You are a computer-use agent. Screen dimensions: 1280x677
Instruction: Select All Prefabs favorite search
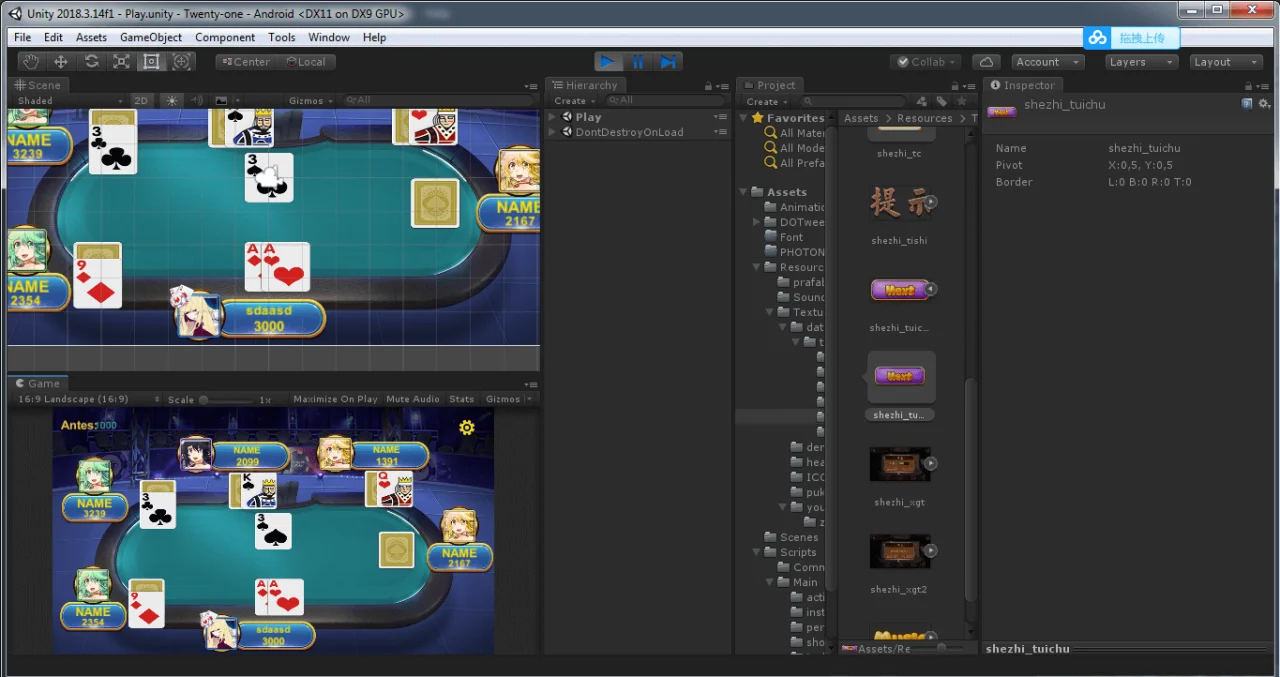click(x=794, y=163)
